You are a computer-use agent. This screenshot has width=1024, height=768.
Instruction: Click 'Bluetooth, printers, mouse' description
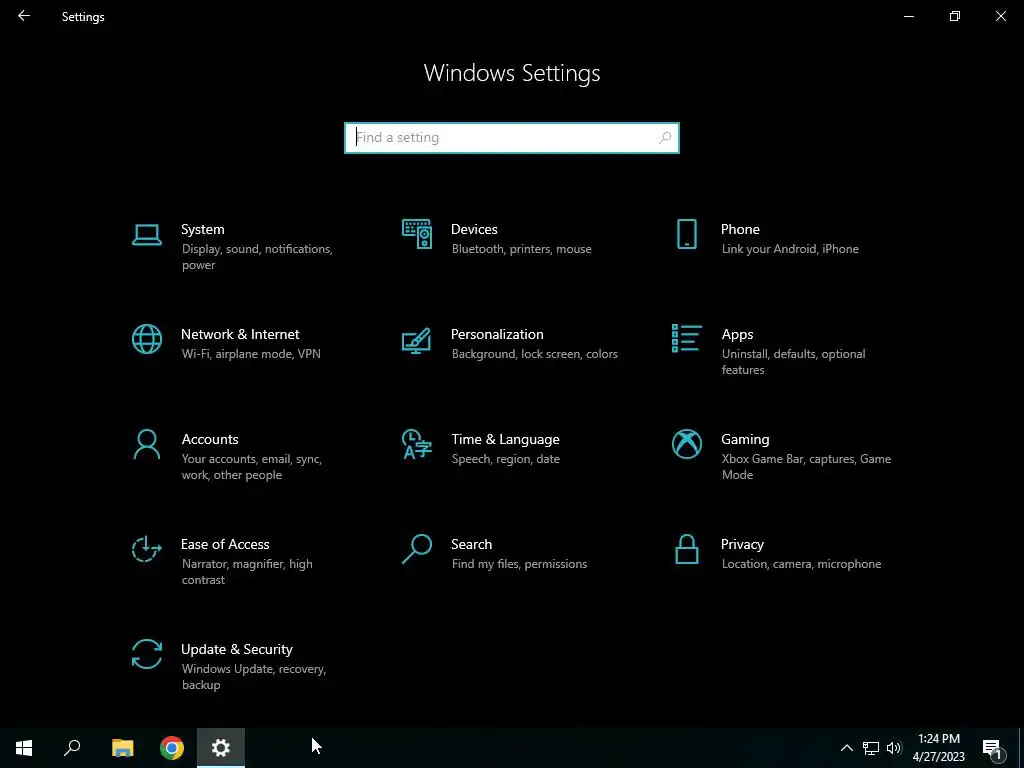click(521, 249)
